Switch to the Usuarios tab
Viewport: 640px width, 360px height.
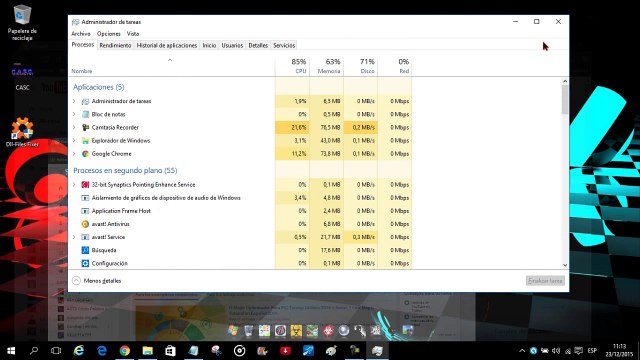click(x=232, y=45)
